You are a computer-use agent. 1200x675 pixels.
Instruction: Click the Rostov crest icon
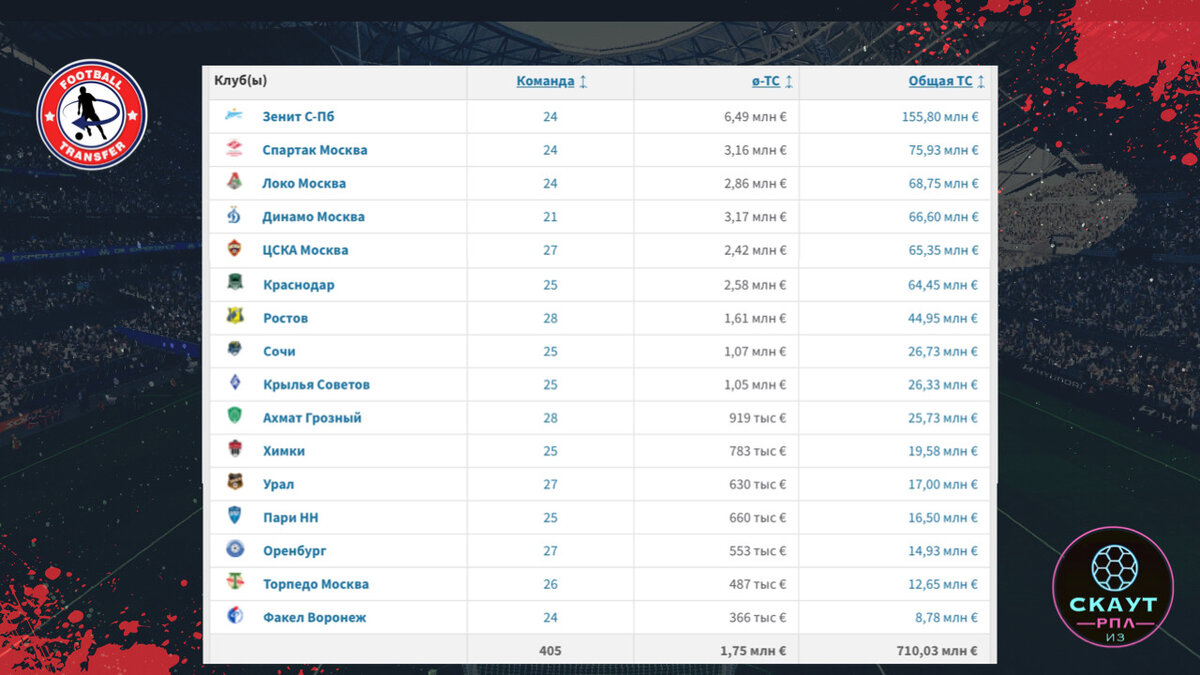234,317
